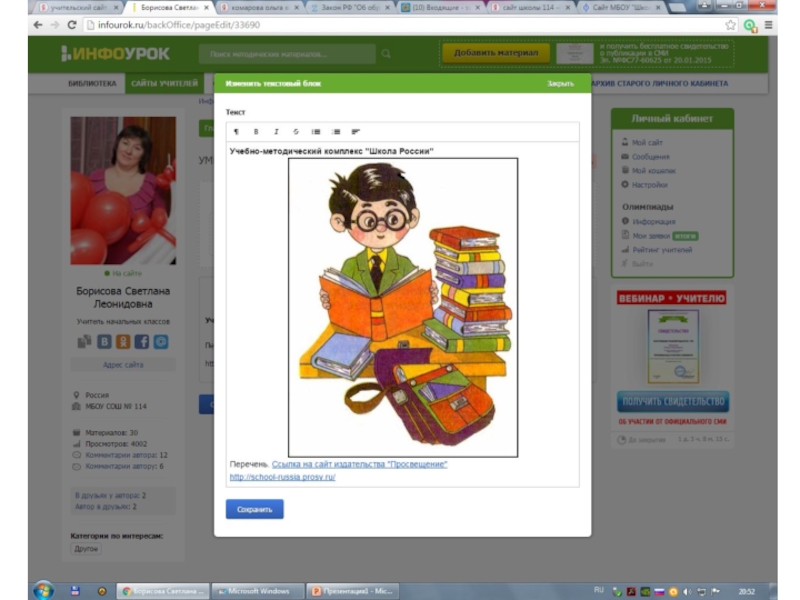
Task: Switch to the Закон РФ browser tab
Action: click(351, 8)
